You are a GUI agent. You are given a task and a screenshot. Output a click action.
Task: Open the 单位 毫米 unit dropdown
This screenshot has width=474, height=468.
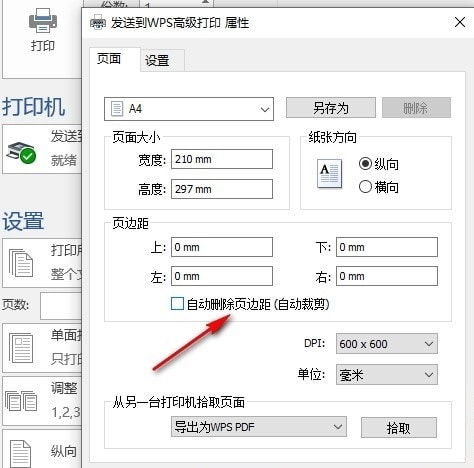coord(387,375)
